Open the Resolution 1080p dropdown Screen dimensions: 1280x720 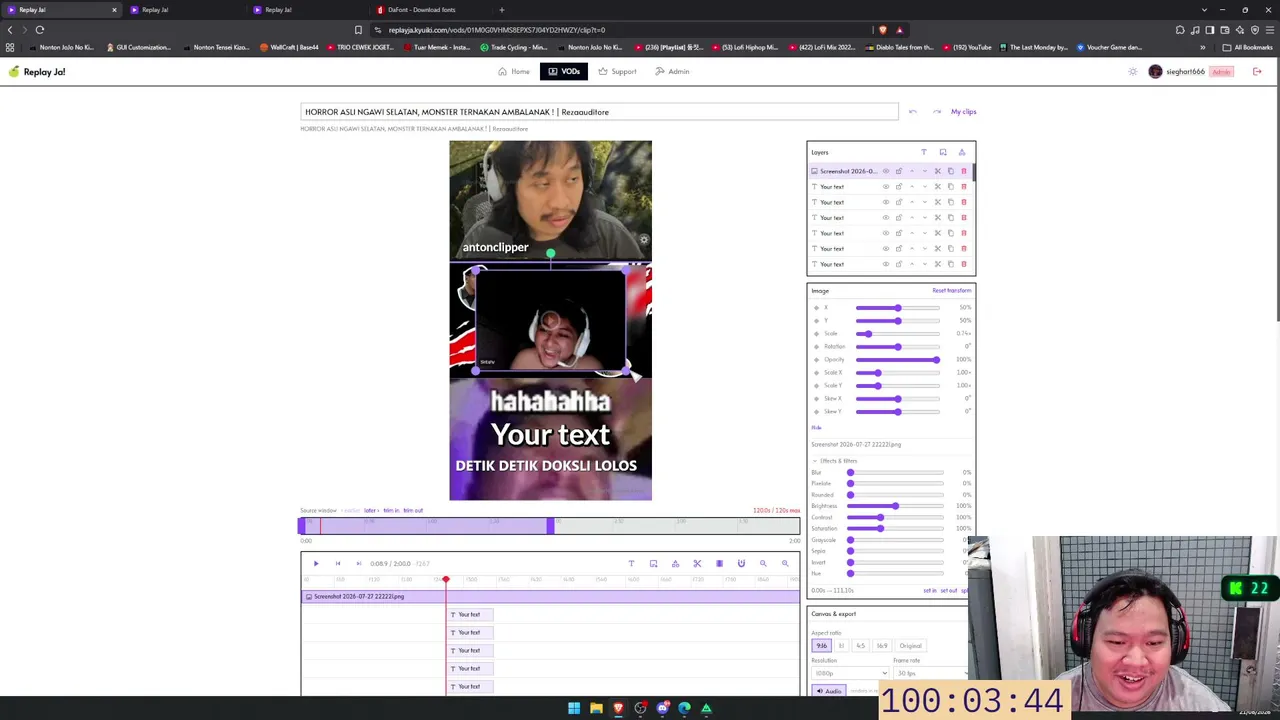[850, 673]
